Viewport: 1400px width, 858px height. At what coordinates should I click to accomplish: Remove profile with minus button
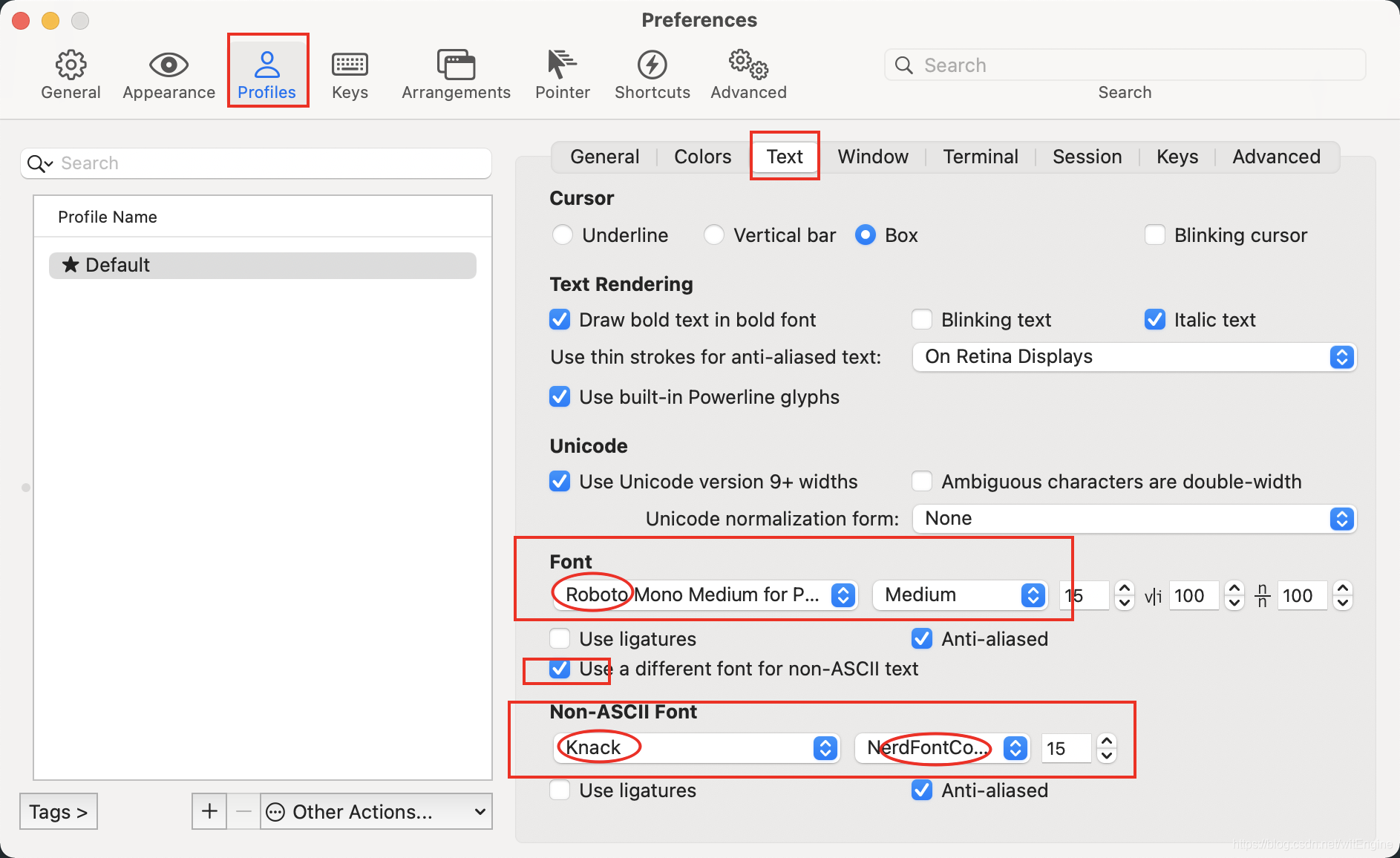243,811
